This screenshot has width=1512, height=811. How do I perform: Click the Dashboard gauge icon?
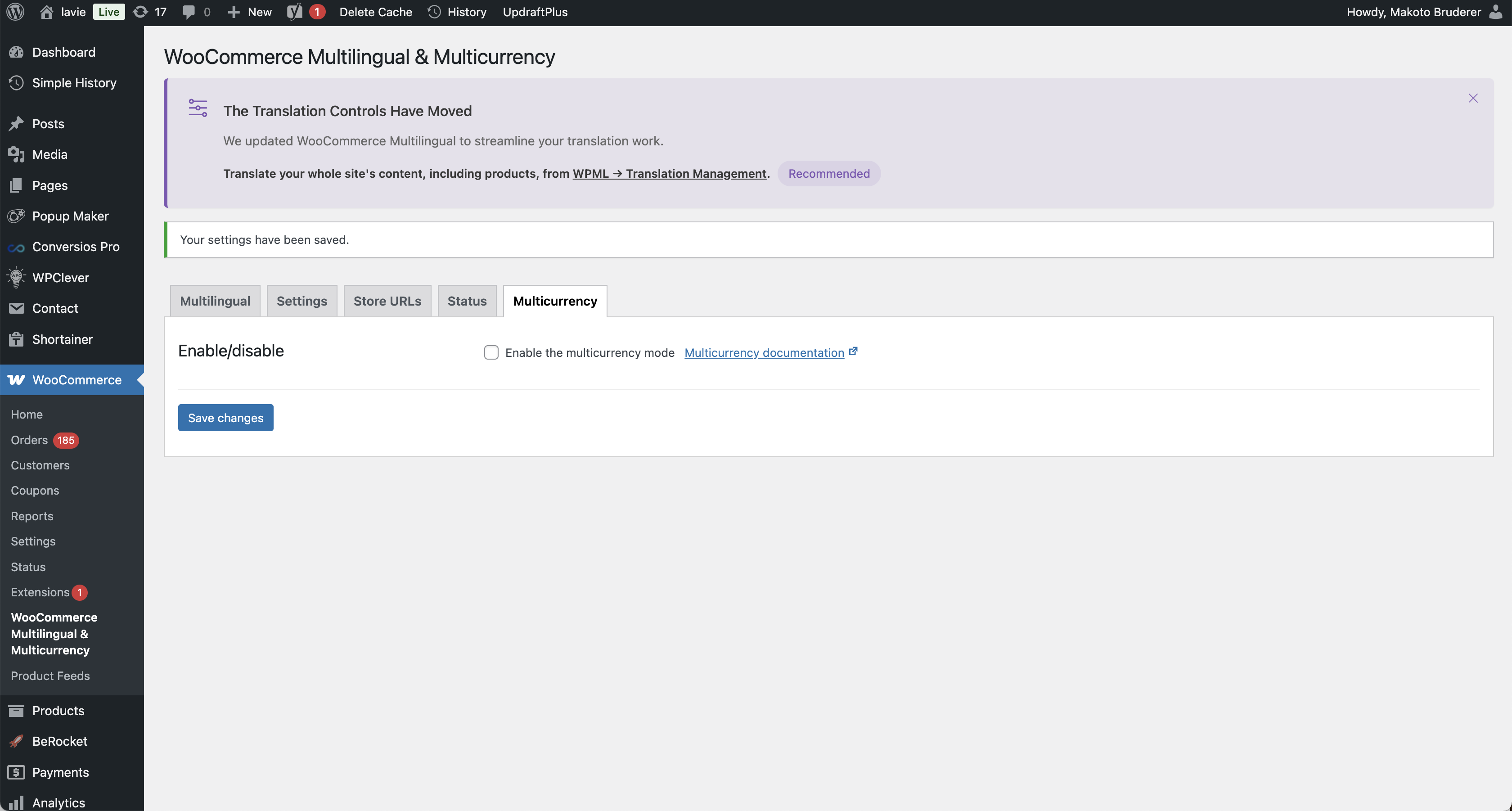tap(17, 52)
